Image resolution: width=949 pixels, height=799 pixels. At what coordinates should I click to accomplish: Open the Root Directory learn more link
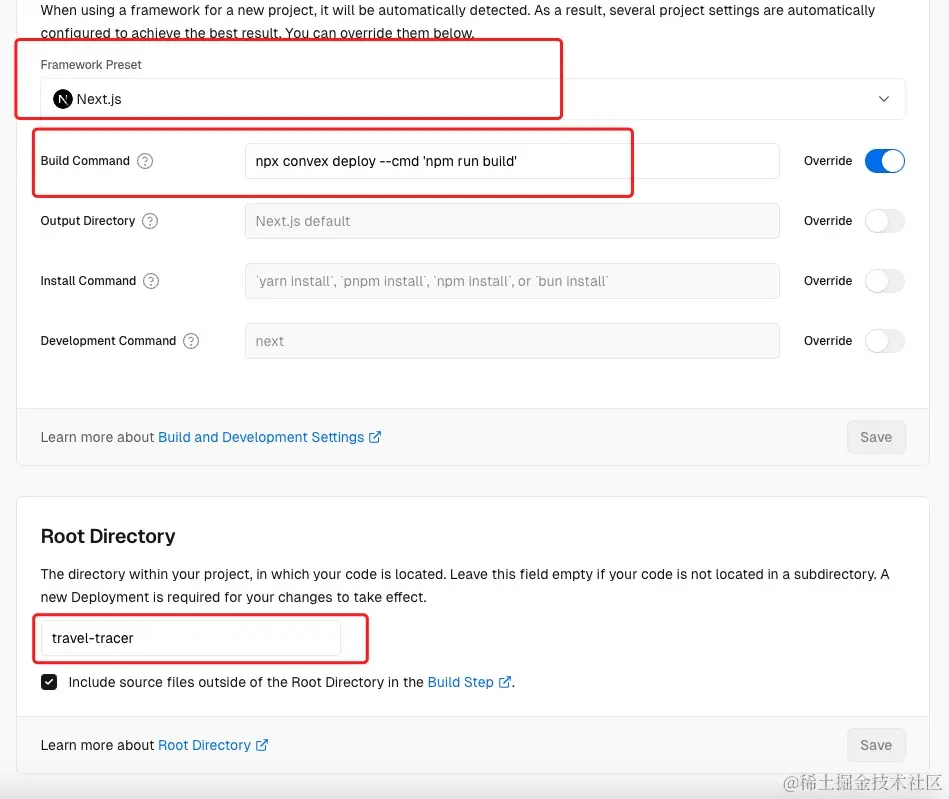205,745
